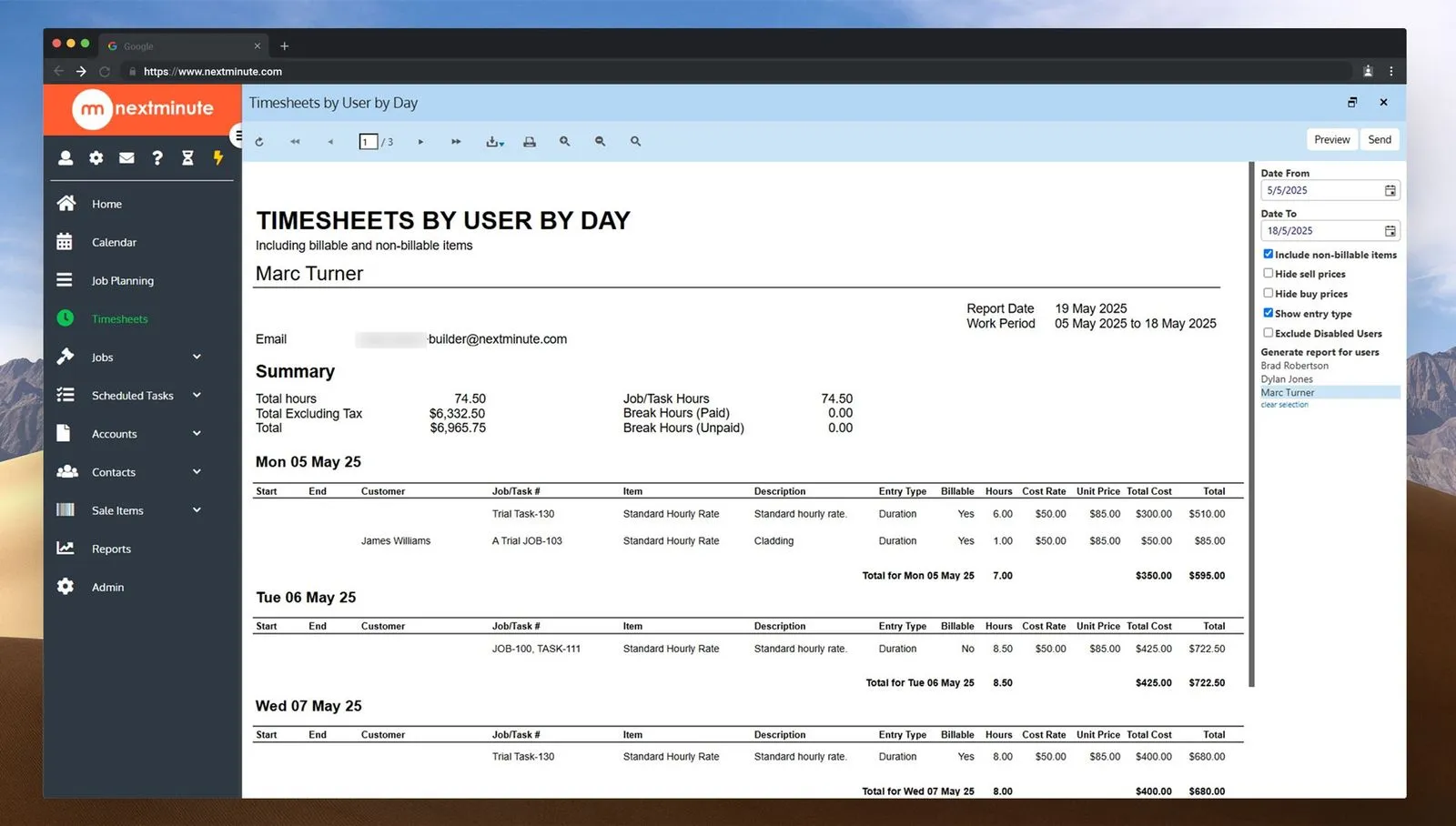The height and width of the screenshot is (826, 1456).
Task: Open the Reports section
Action: tap(111, 549)
